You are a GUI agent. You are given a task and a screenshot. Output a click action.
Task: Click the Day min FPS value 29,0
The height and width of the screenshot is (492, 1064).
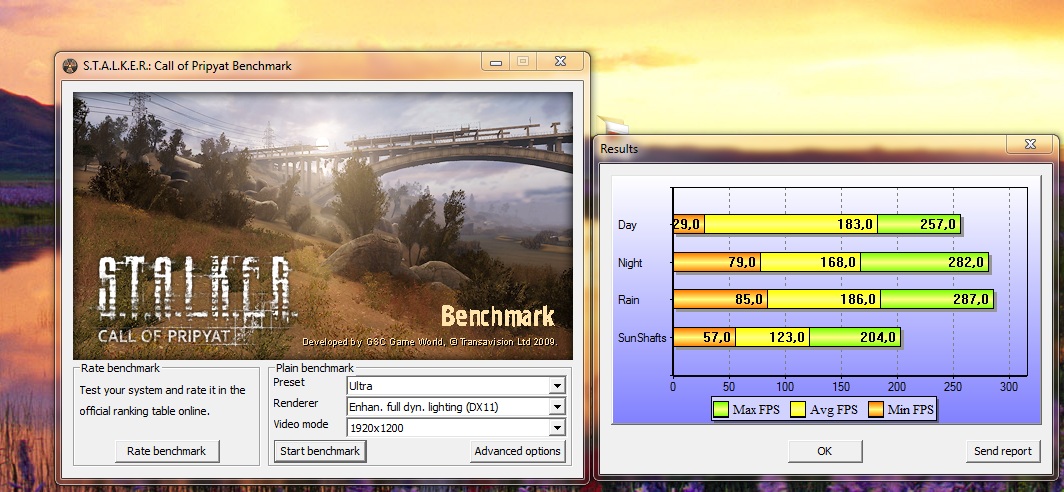(687, 225)
